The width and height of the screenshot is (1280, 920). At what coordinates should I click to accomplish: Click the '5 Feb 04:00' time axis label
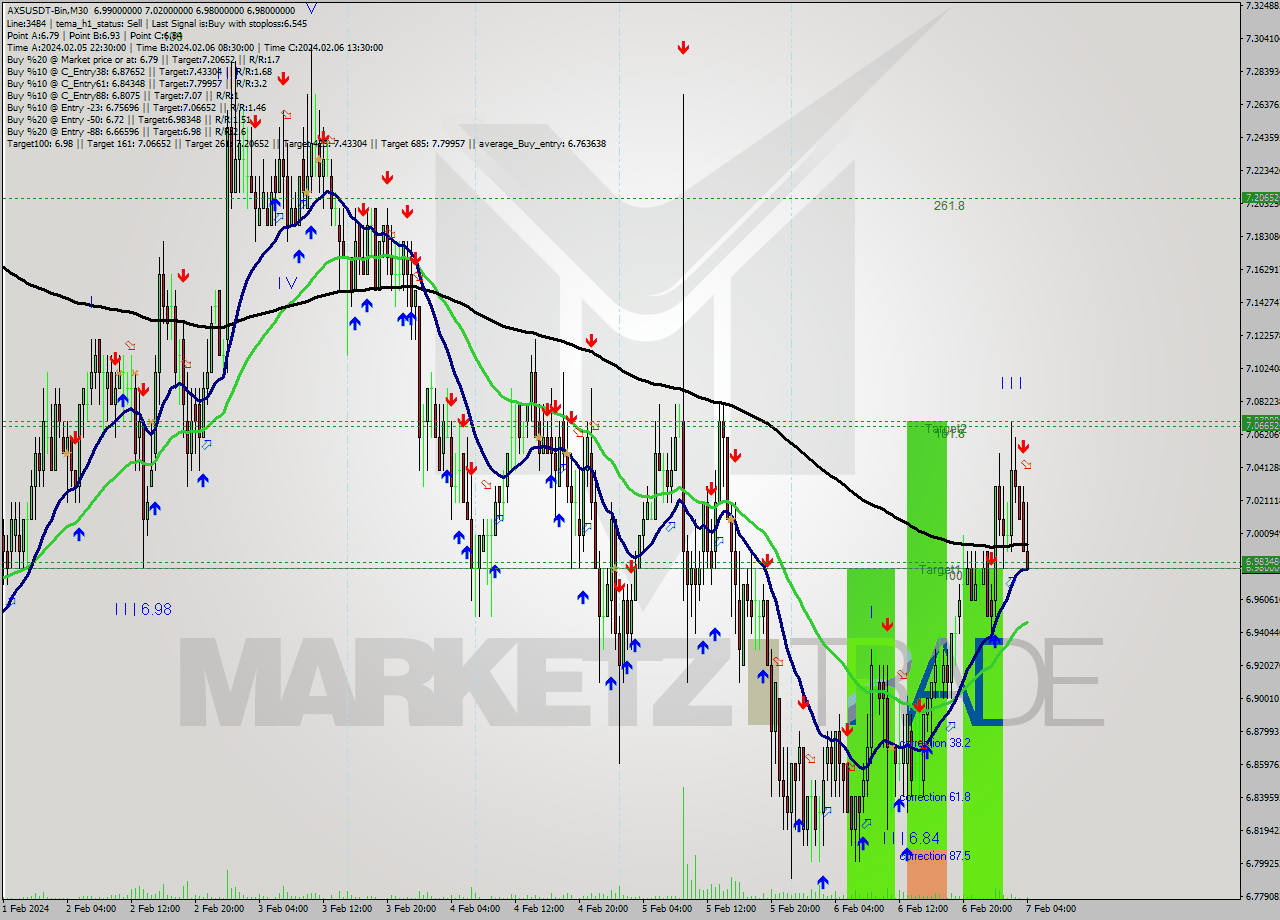[x=667, y=909]
